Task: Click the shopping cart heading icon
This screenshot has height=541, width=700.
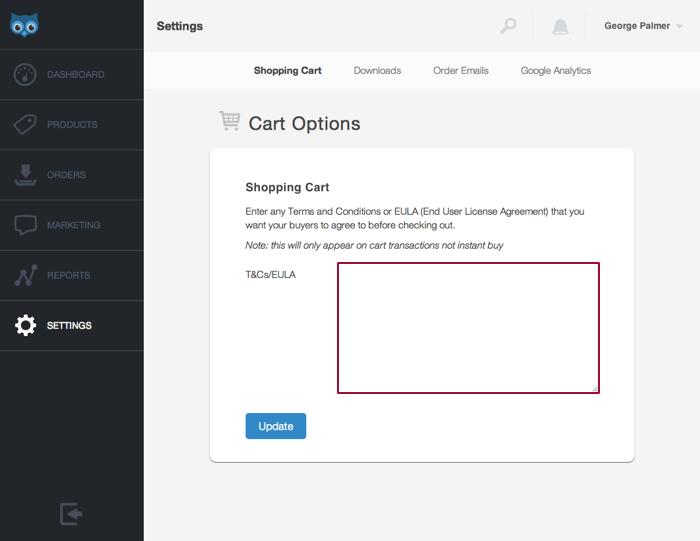Action: coord(230,122)
